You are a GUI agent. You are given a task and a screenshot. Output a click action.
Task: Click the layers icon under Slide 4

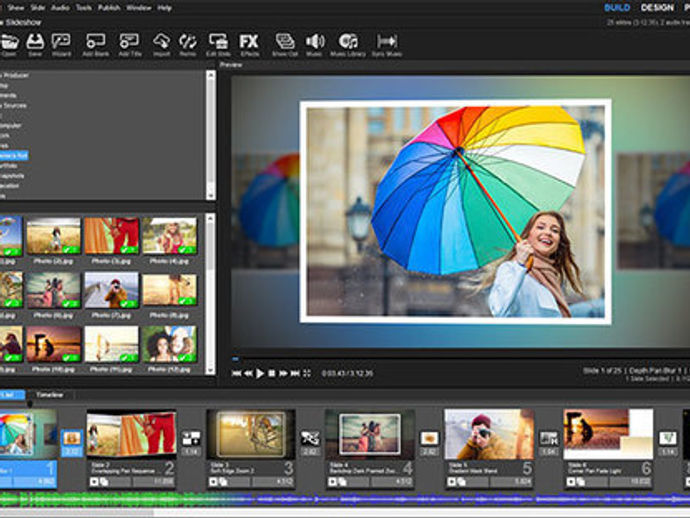342,482
